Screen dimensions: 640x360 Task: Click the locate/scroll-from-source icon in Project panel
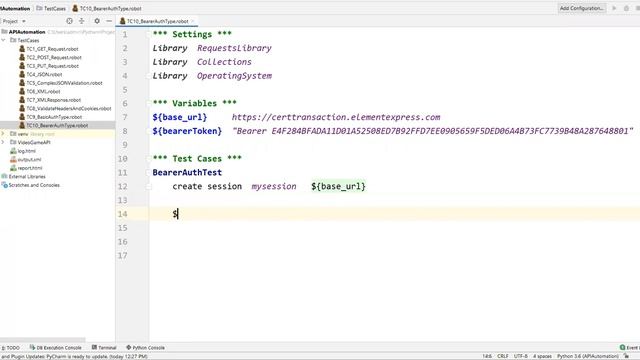point(69,21)
